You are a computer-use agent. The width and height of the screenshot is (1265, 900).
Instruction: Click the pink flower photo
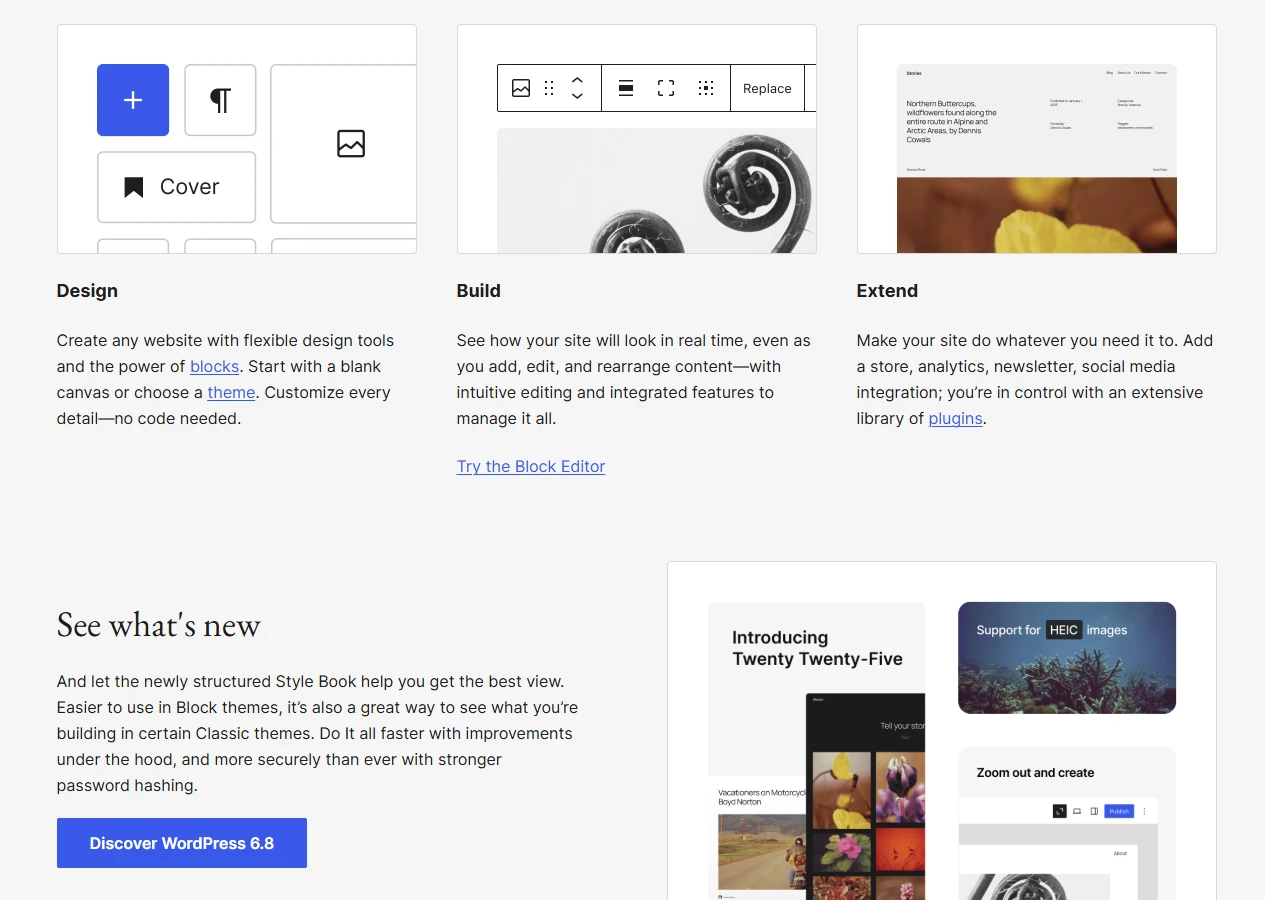coord(841,850)
